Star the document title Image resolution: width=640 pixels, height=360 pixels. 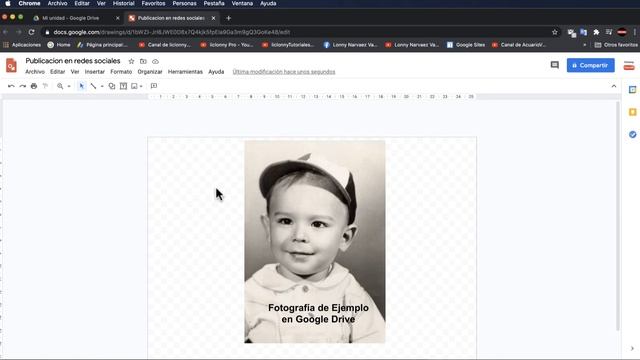131,61
